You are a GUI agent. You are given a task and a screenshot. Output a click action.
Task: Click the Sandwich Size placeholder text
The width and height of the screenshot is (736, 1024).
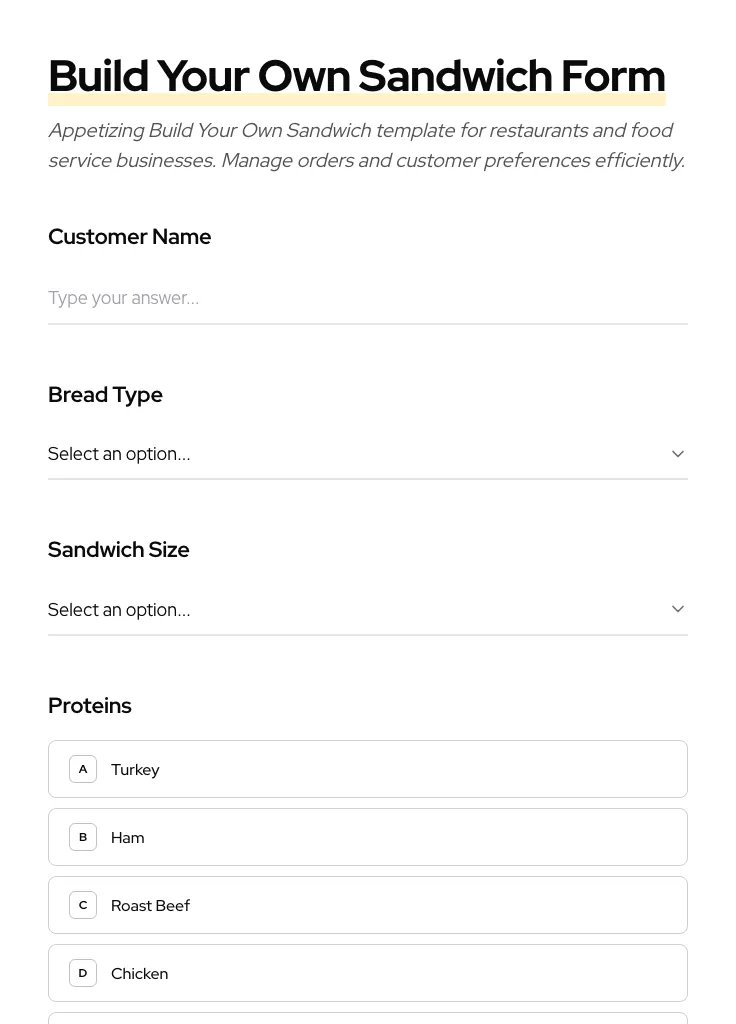119,609
